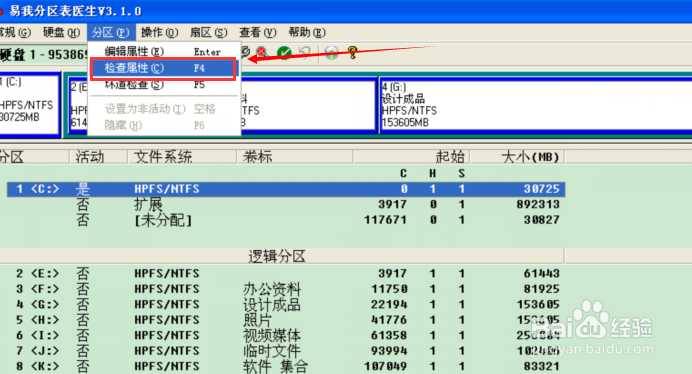
Task: Click the yellow question mark help icon
Action: pos(352,53)
